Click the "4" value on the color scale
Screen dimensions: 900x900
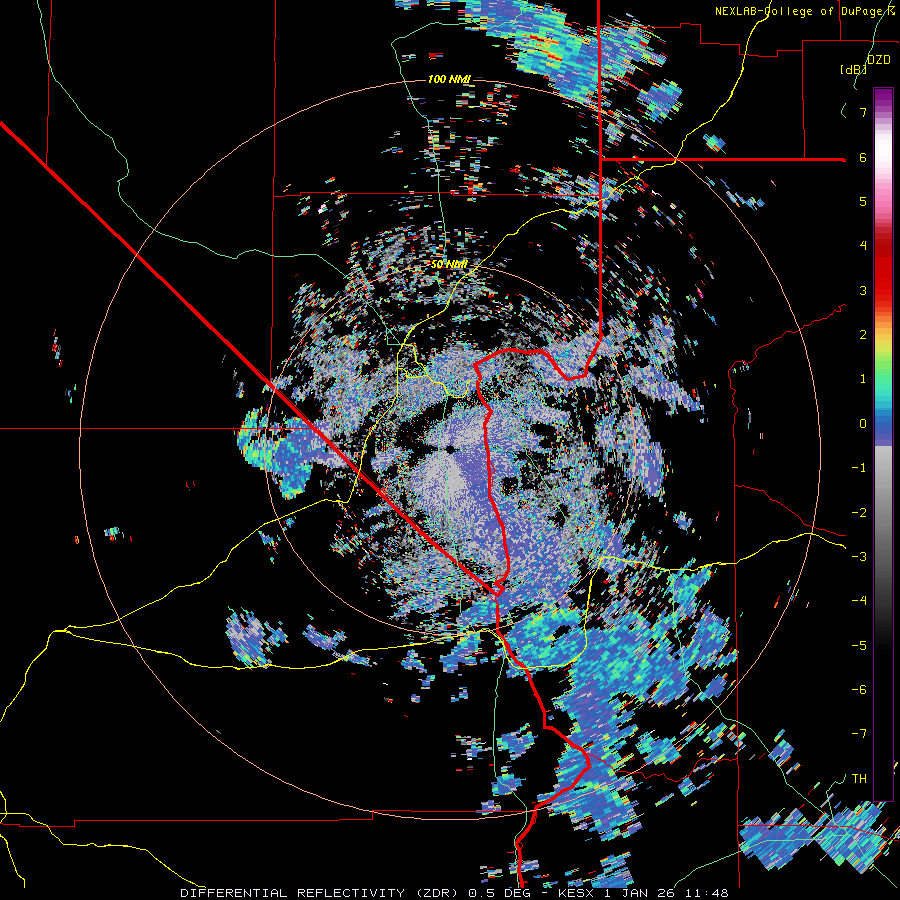pos(863,246)
